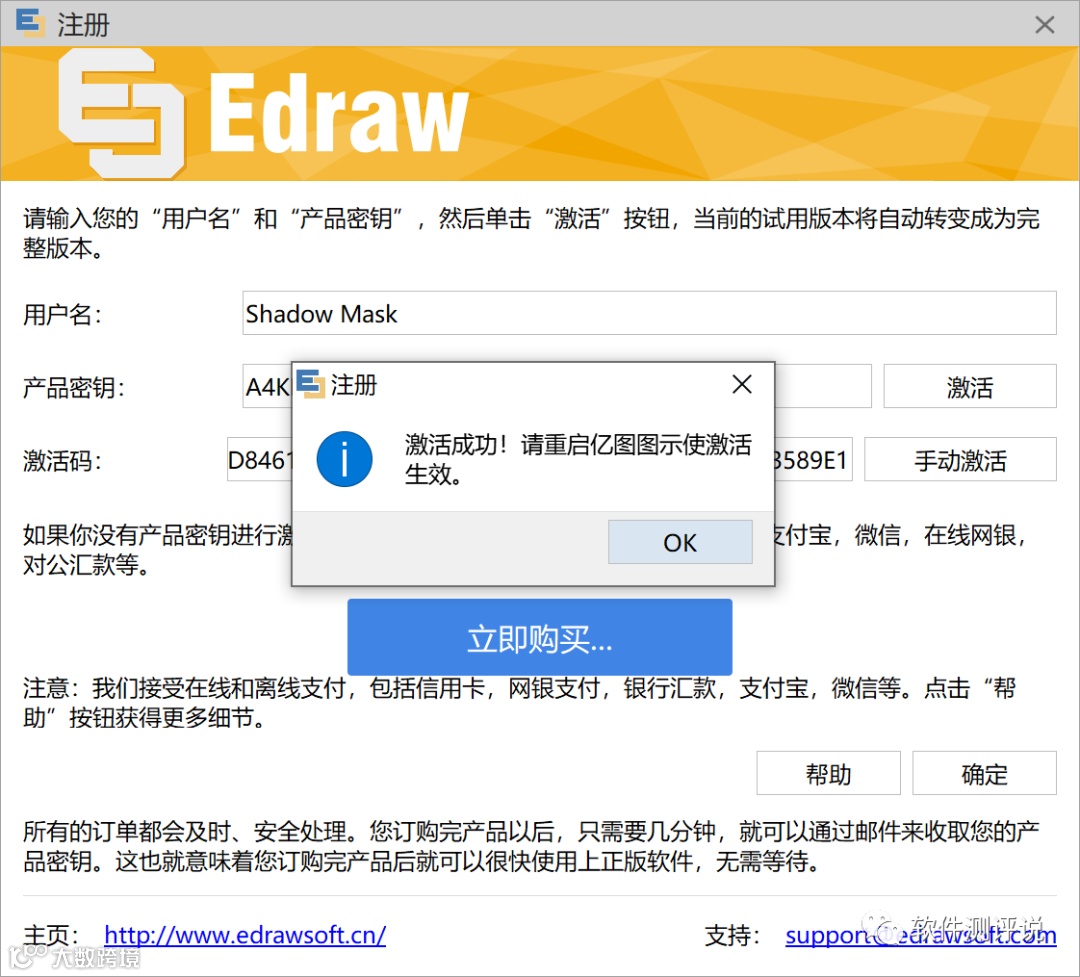Click the large Edraw logo in banner
The width and height of the screenshot is (1080, 977).
click(263, 113)
